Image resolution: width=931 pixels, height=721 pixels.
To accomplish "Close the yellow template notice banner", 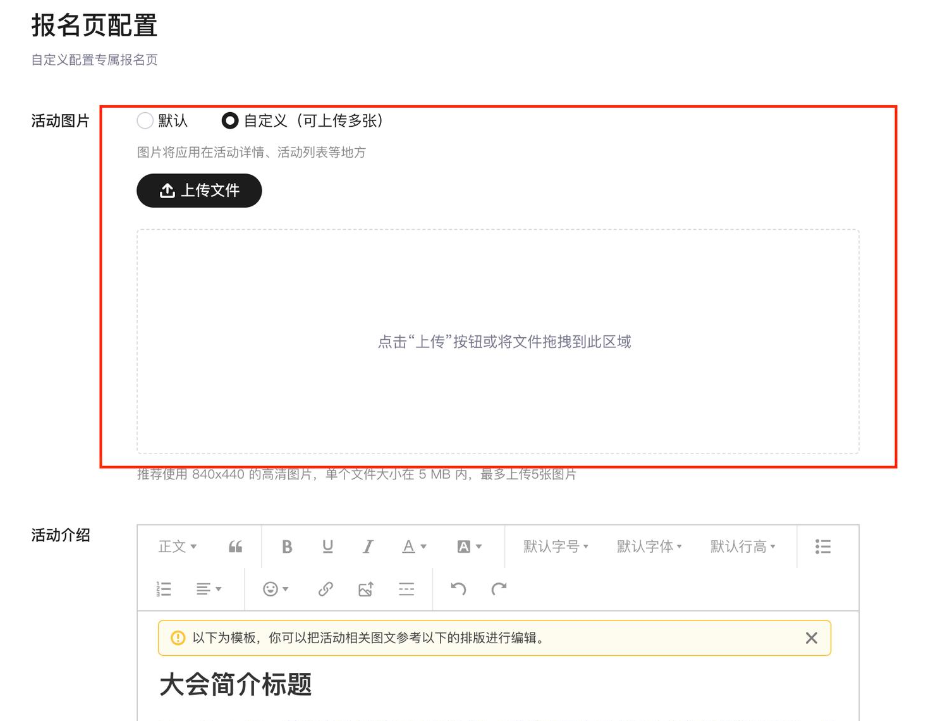I will pos(811,638).
